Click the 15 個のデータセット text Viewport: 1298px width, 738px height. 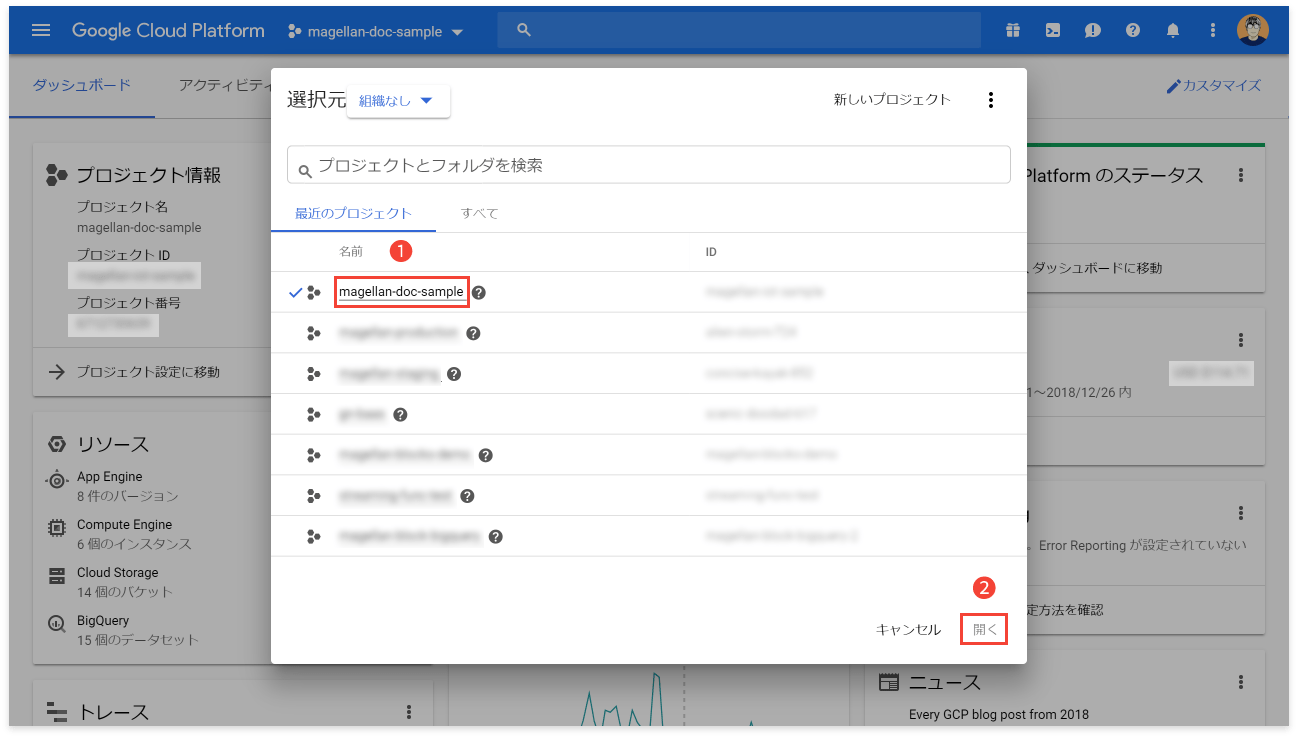[138, 640]
